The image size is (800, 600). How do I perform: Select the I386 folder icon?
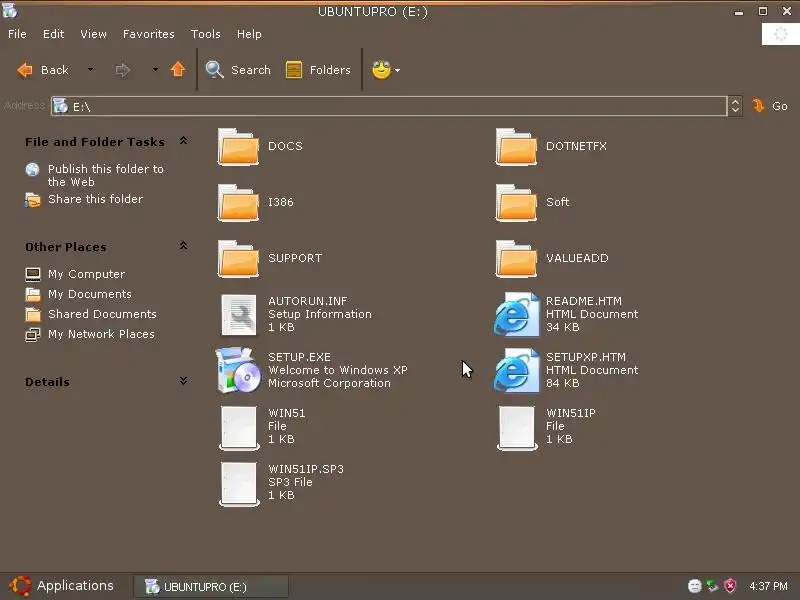(x=238, y=203)
